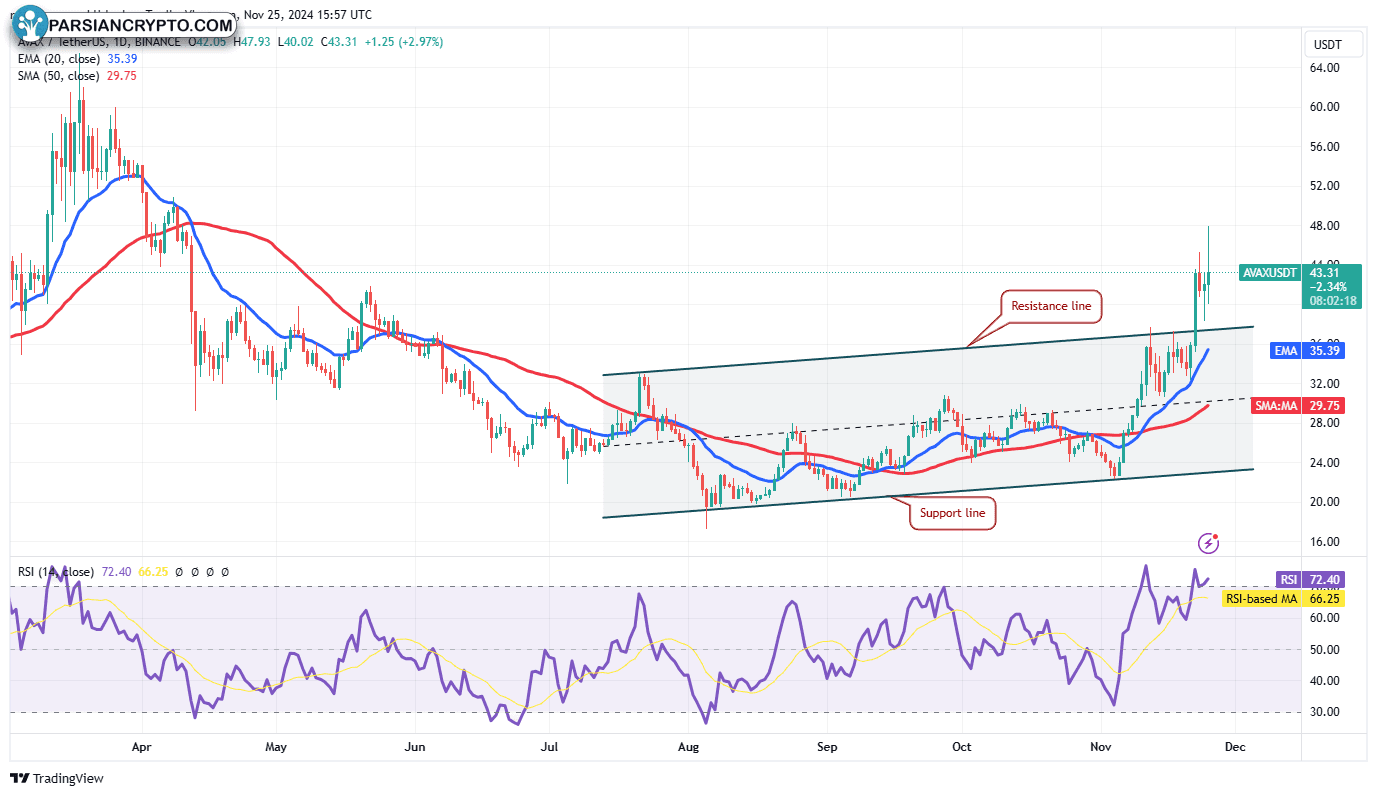The height and width of the screenshot is (796, 1377).
Task: Click the yellow RSI-based MA 66.25 tag
Action: [1285, 598]
